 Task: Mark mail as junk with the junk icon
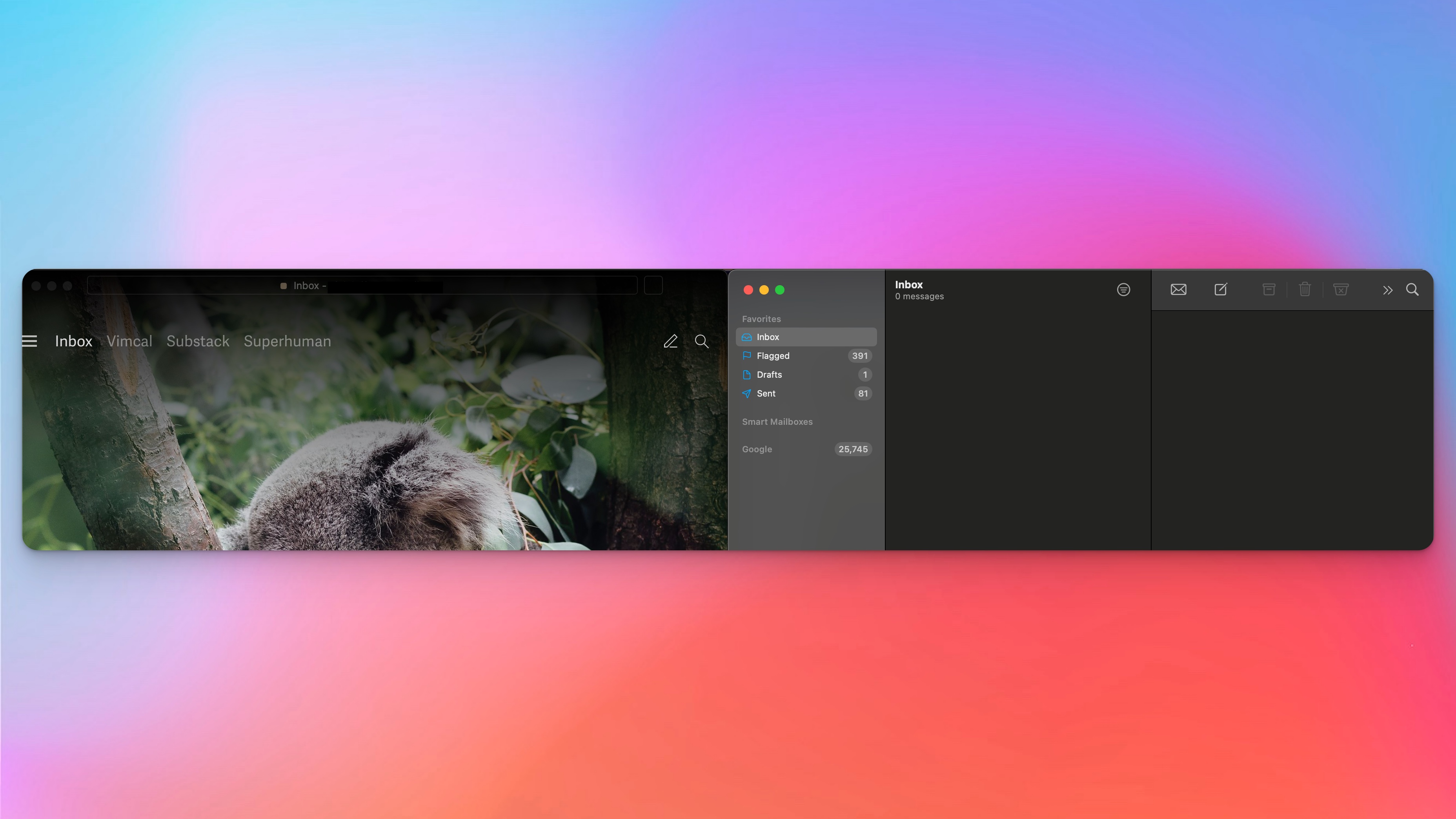pos(1341,289)
